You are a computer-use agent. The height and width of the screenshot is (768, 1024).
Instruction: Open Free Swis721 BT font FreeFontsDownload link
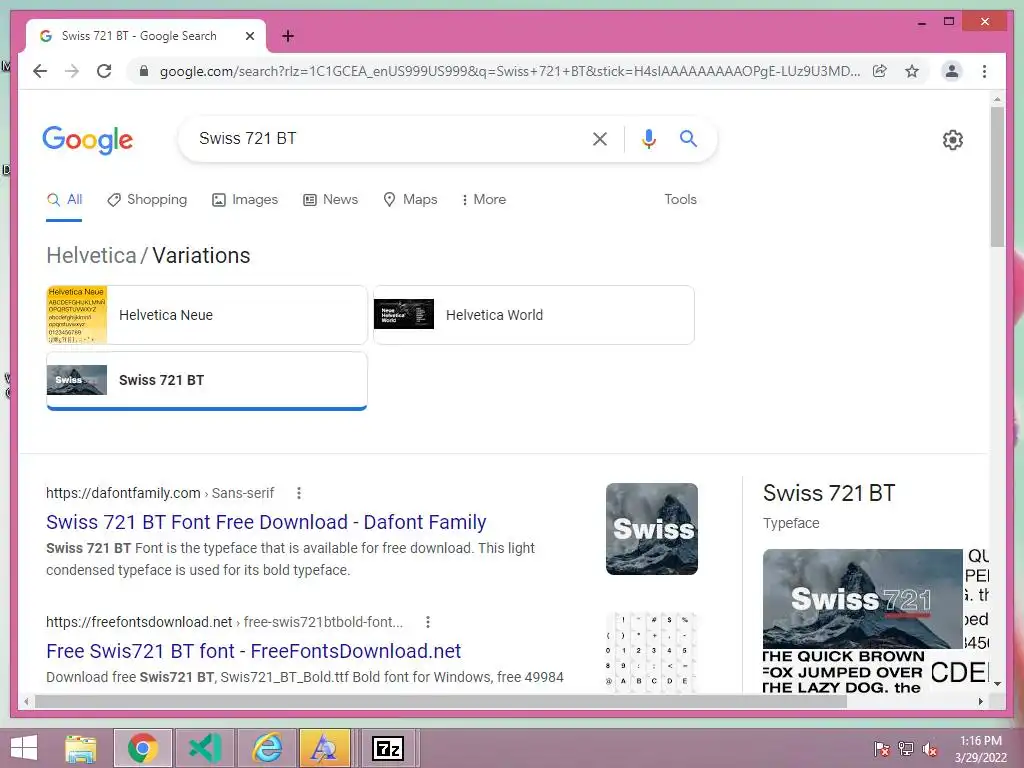(x=253, y=651)
